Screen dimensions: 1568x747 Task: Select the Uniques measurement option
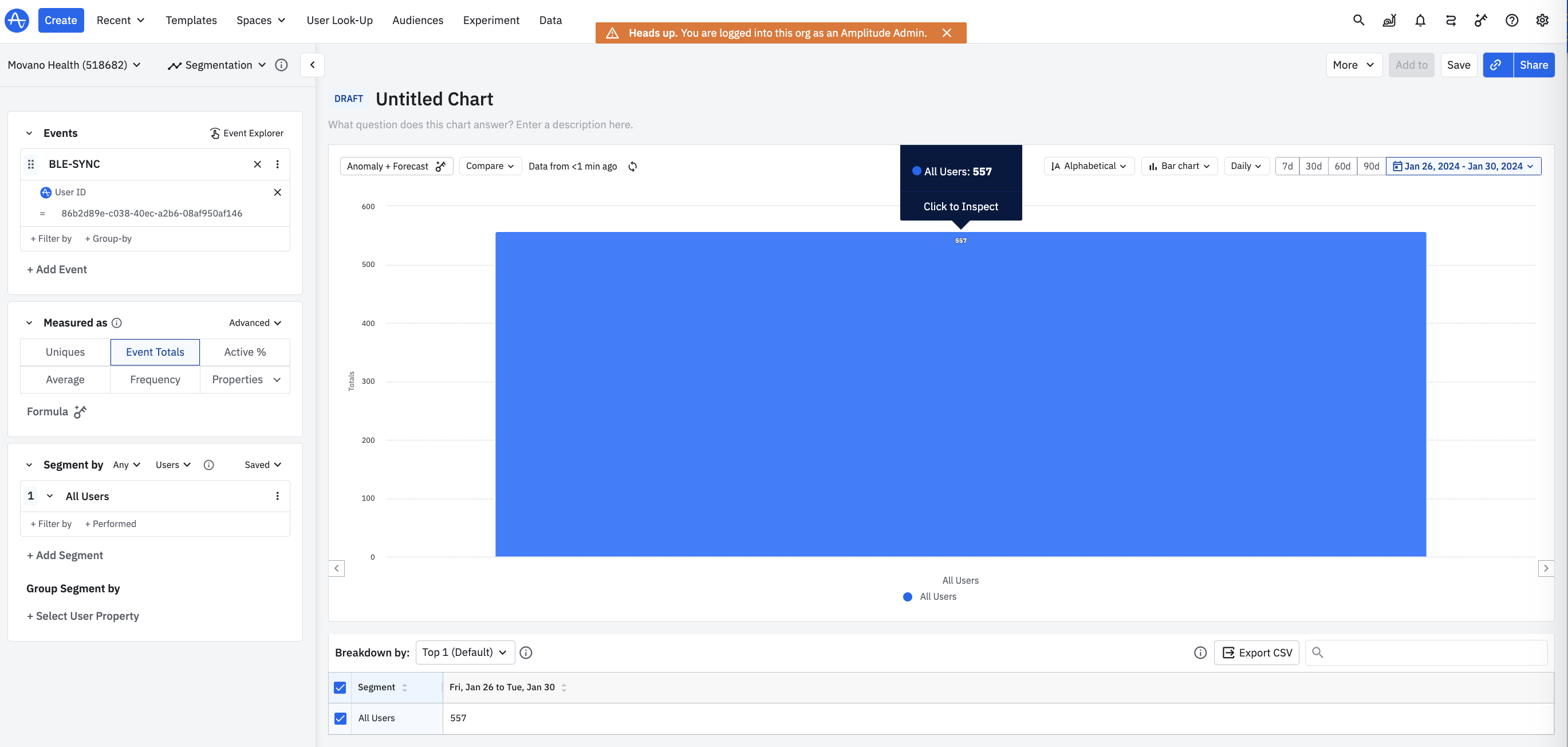(x=65, y=352)
